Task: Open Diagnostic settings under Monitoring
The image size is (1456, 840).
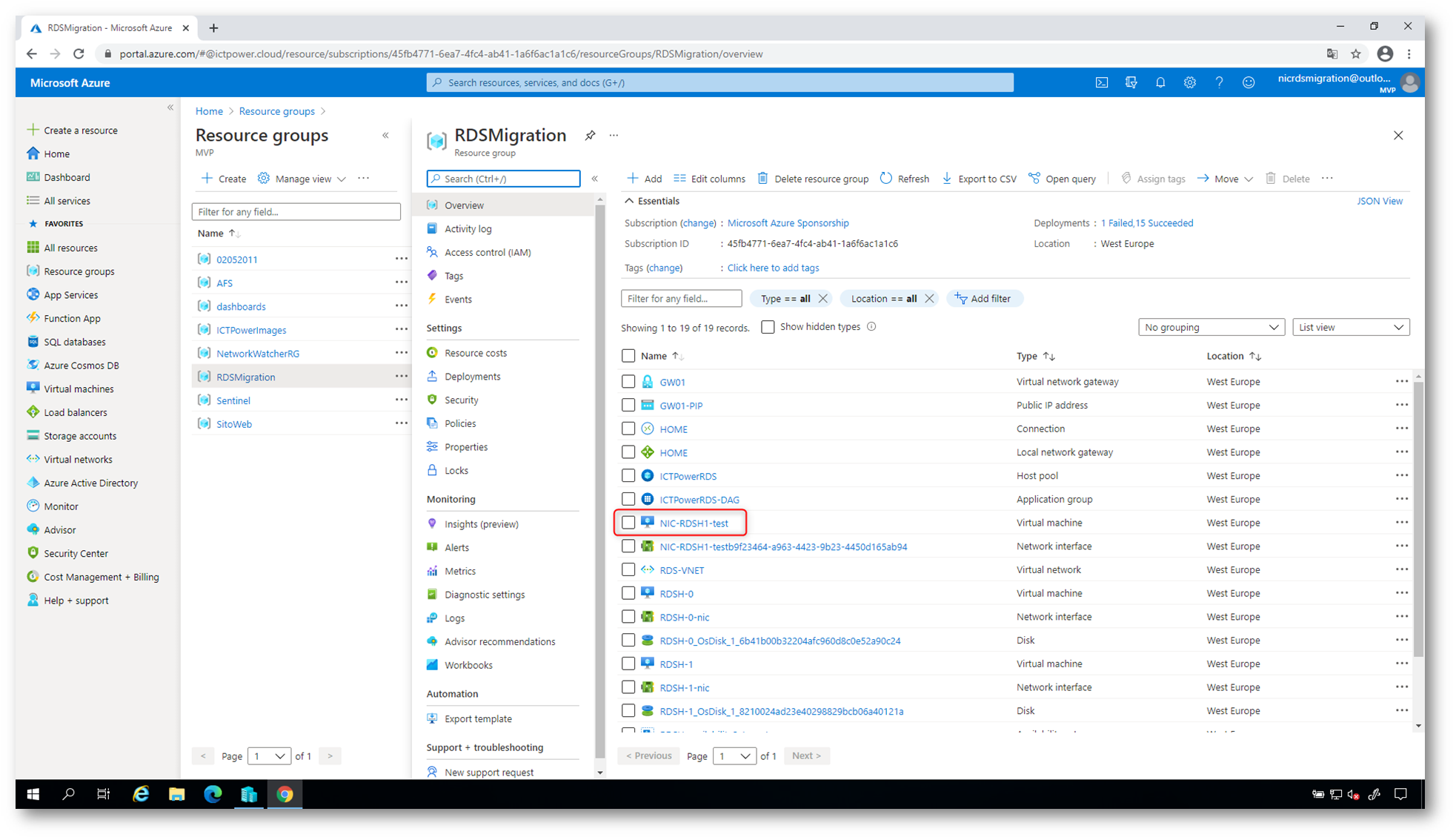Action: [485, 595]
